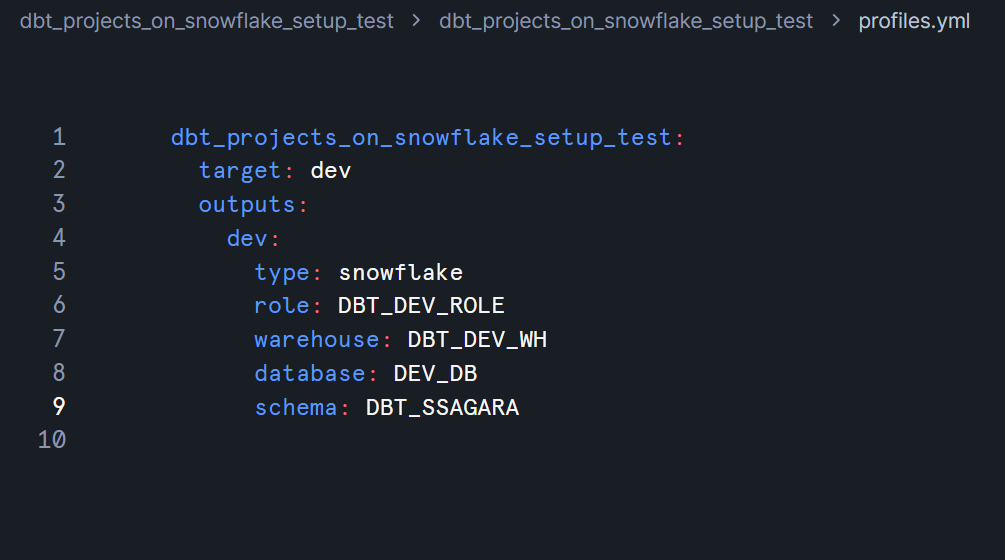Screen dimensions: 1005x560
Task: Open the profiles.yml breadcrumb item
Action: coord(914,21)
